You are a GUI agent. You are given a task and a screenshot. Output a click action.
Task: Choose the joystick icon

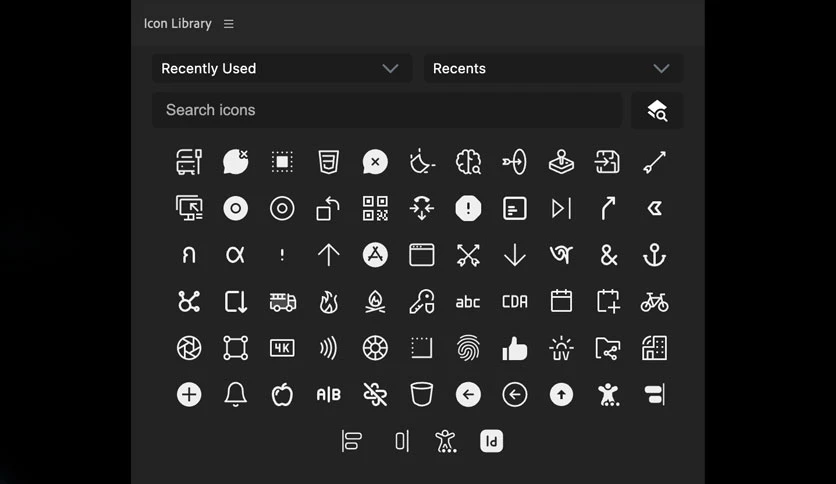(561, 162)
